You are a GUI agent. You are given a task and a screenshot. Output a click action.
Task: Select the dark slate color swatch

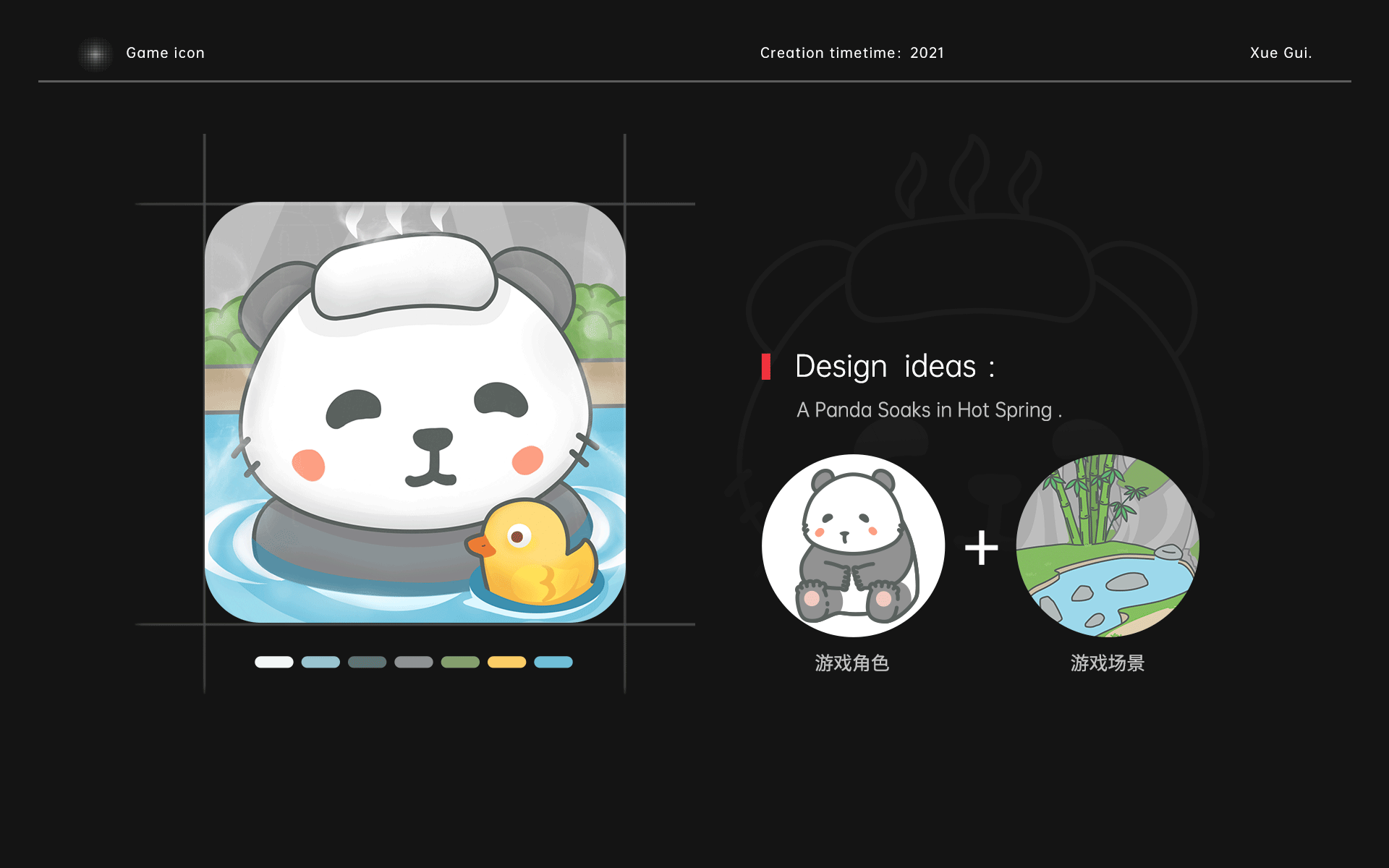coord(367,662)
